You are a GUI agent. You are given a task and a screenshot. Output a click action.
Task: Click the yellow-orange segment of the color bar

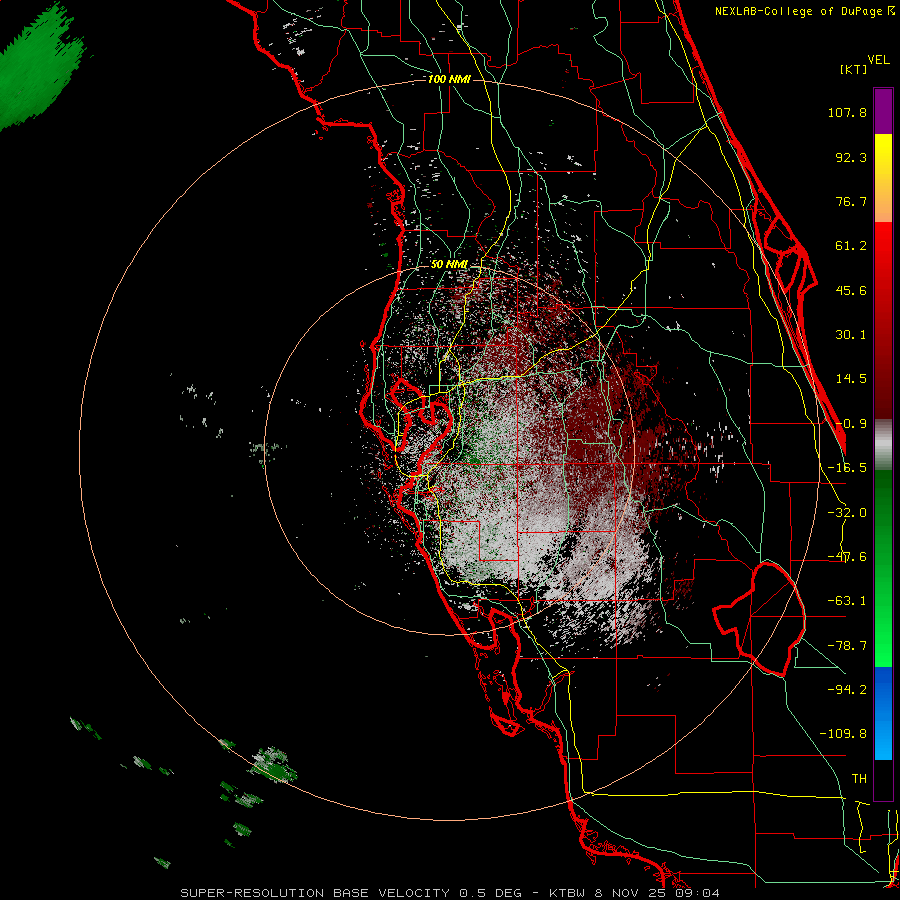click(883, 178)
